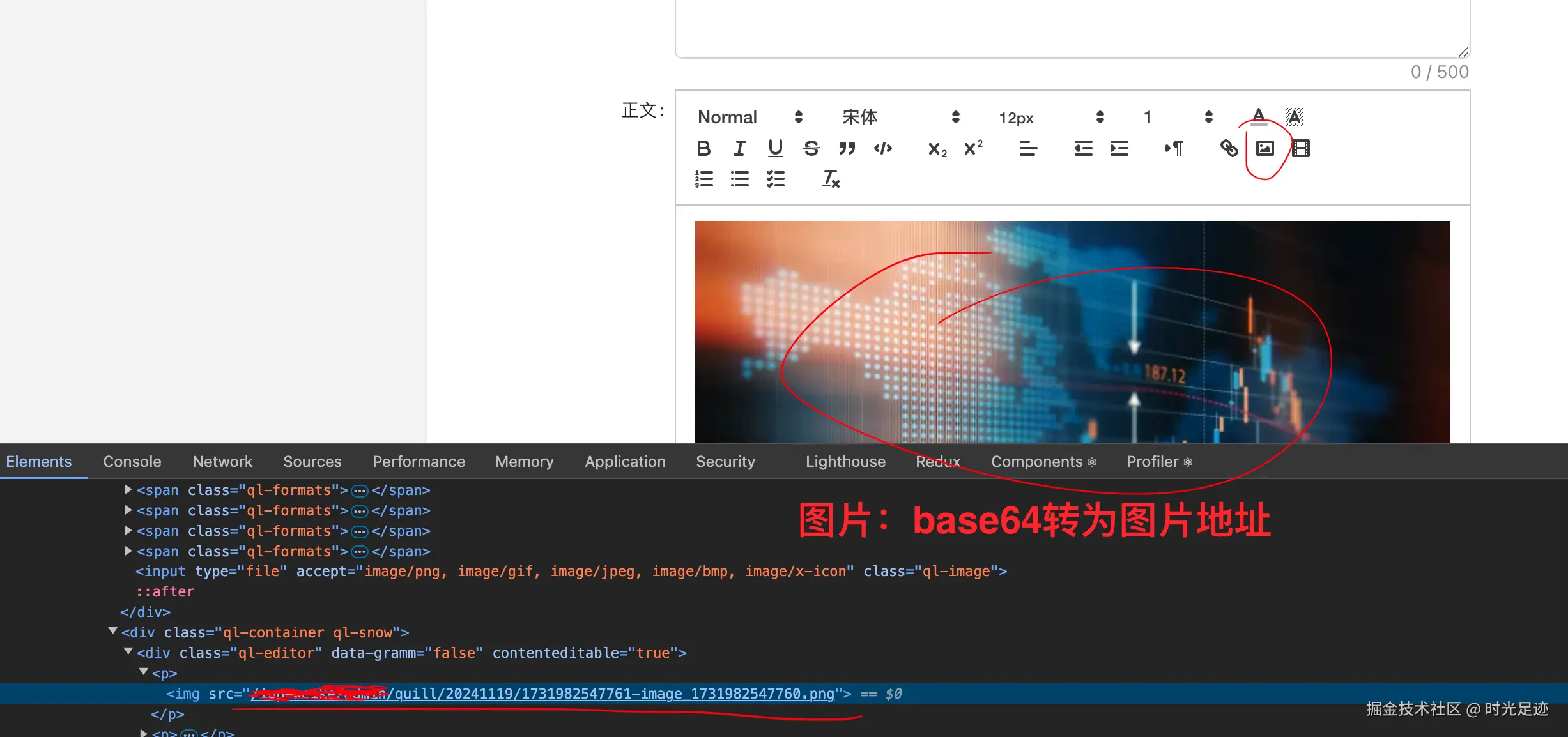This screenshot has height=737, width=1568.
Task: Click the inserted image in editor
Action: pyautogui.click(x=1072, y=331)
